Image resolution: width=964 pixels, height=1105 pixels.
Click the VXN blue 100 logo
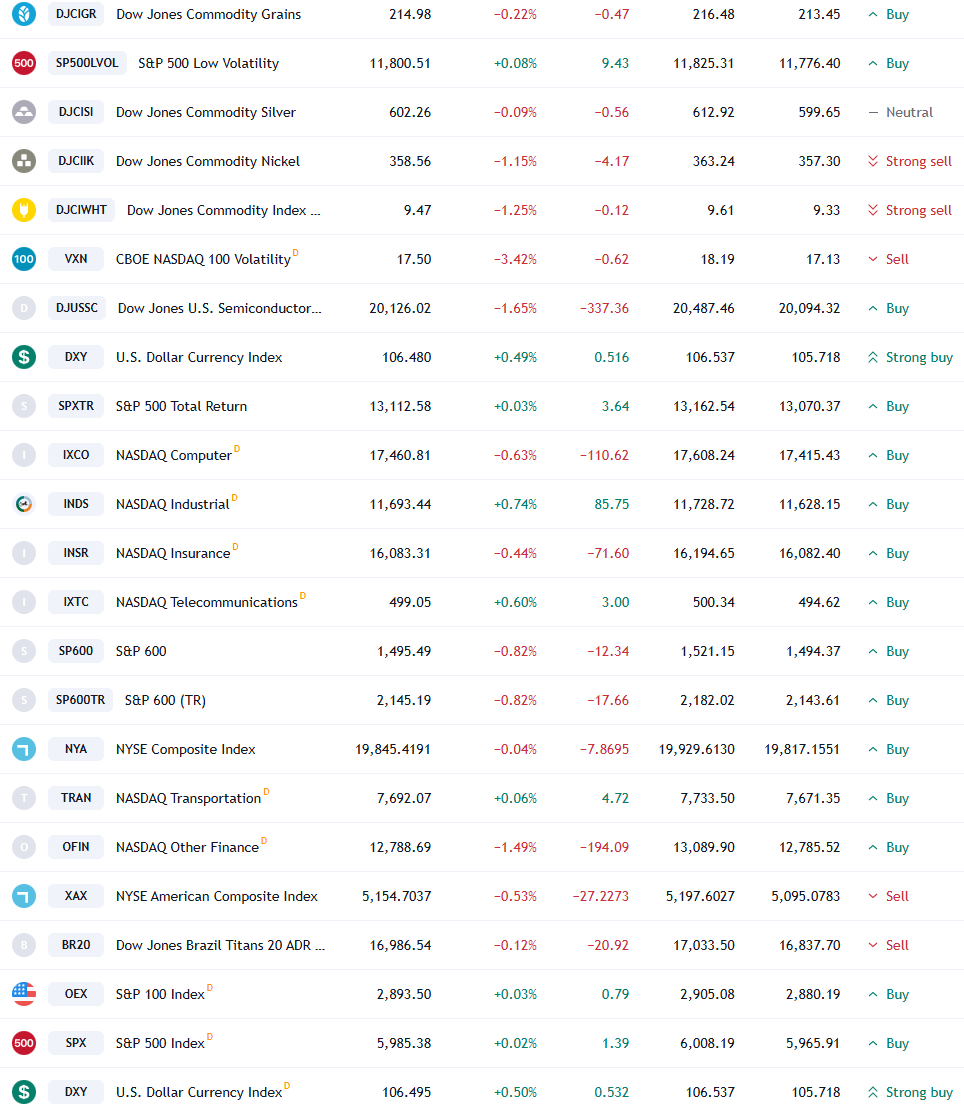24,259
